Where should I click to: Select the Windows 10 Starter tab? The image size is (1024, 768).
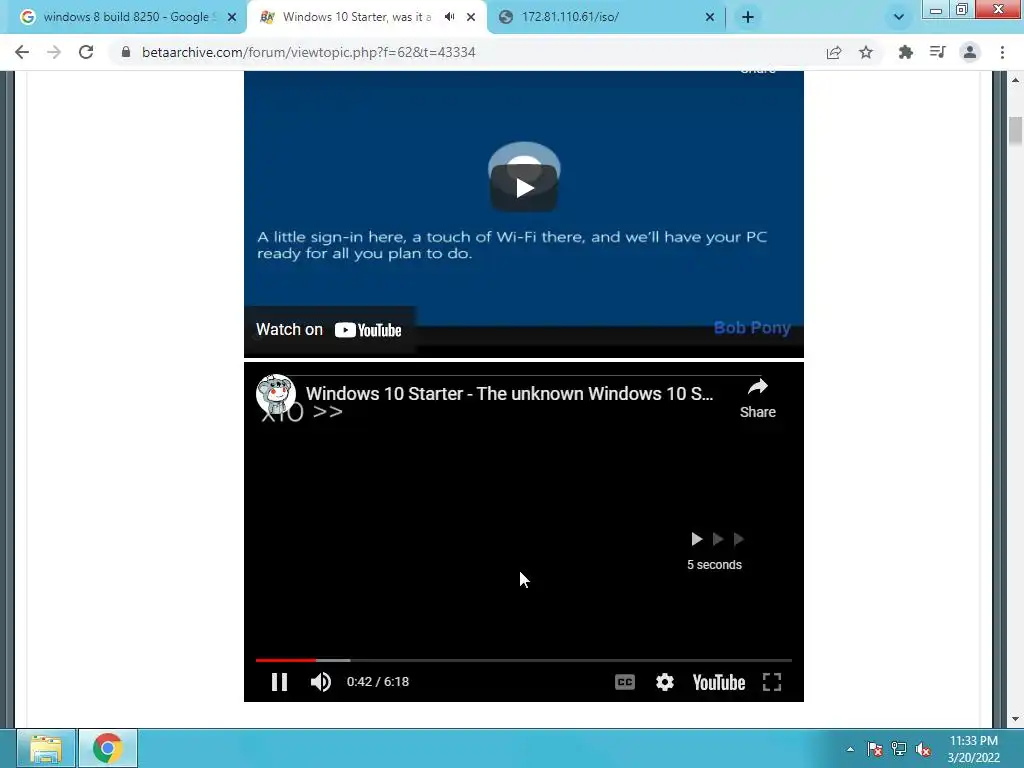click(x=358, y=17)
